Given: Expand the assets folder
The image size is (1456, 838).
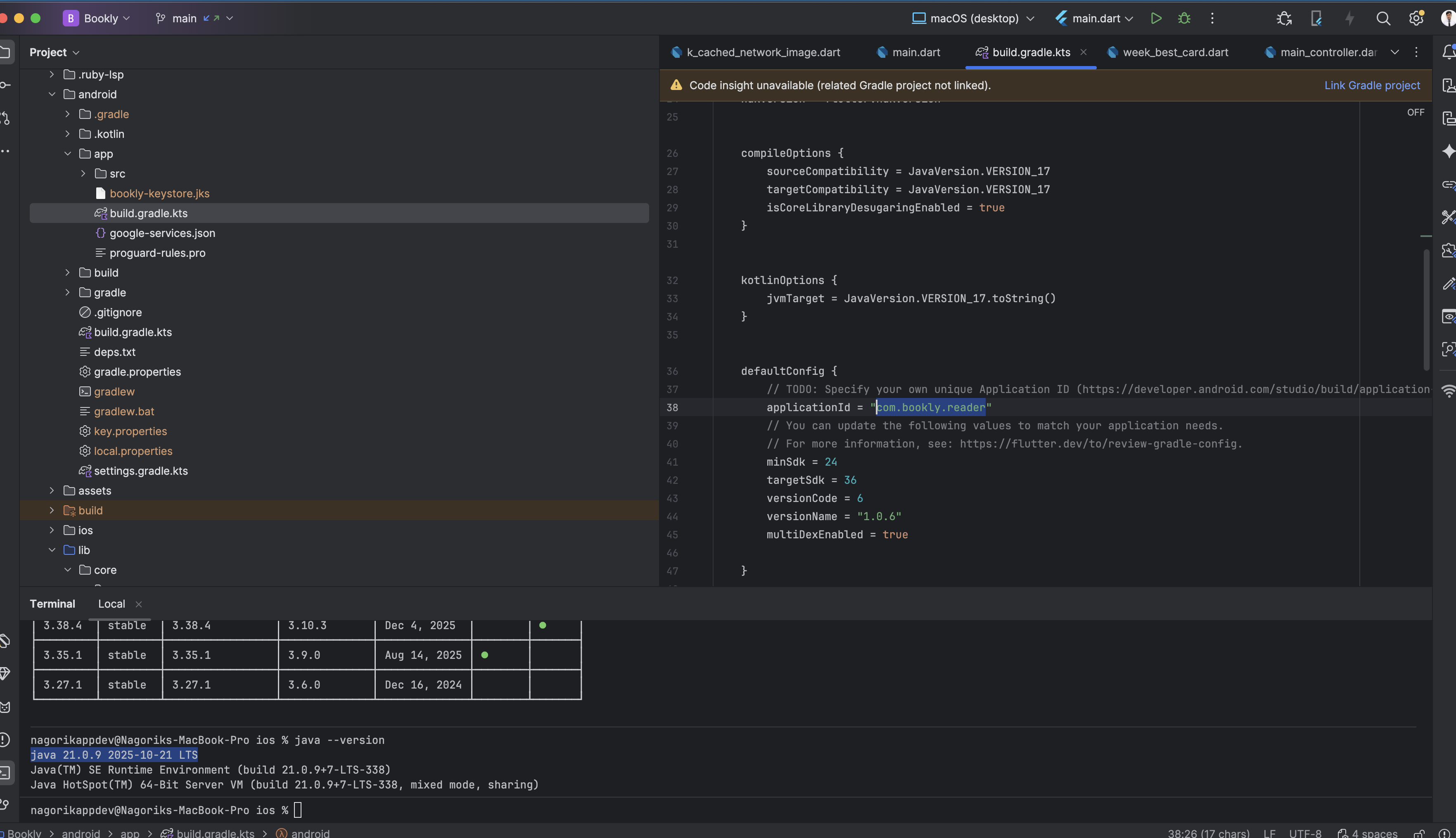Looking at the screenshot, I should pos(52,491).
